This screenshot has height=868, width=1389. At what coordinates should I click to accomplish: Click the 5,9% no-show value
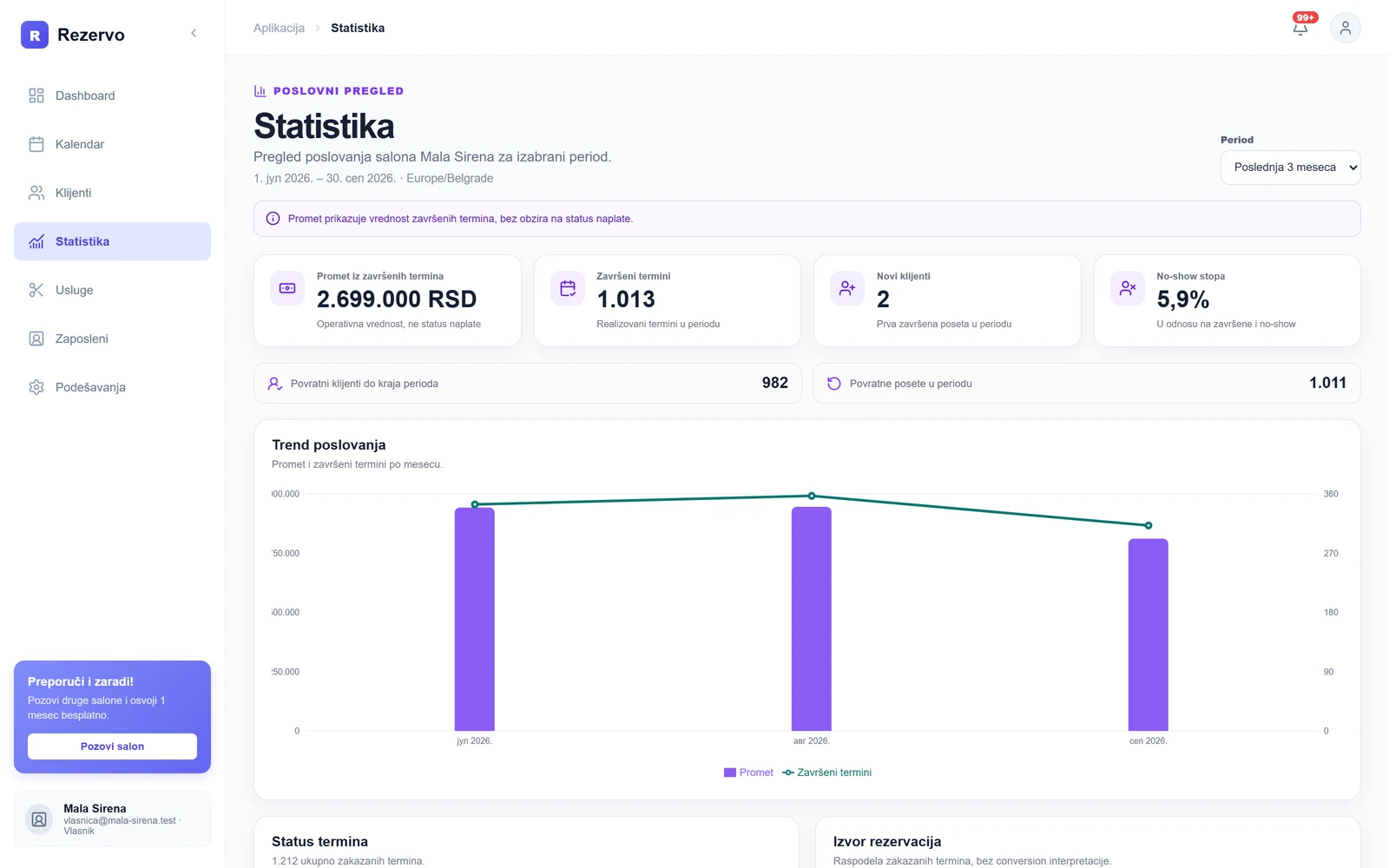pos(1183,299)
